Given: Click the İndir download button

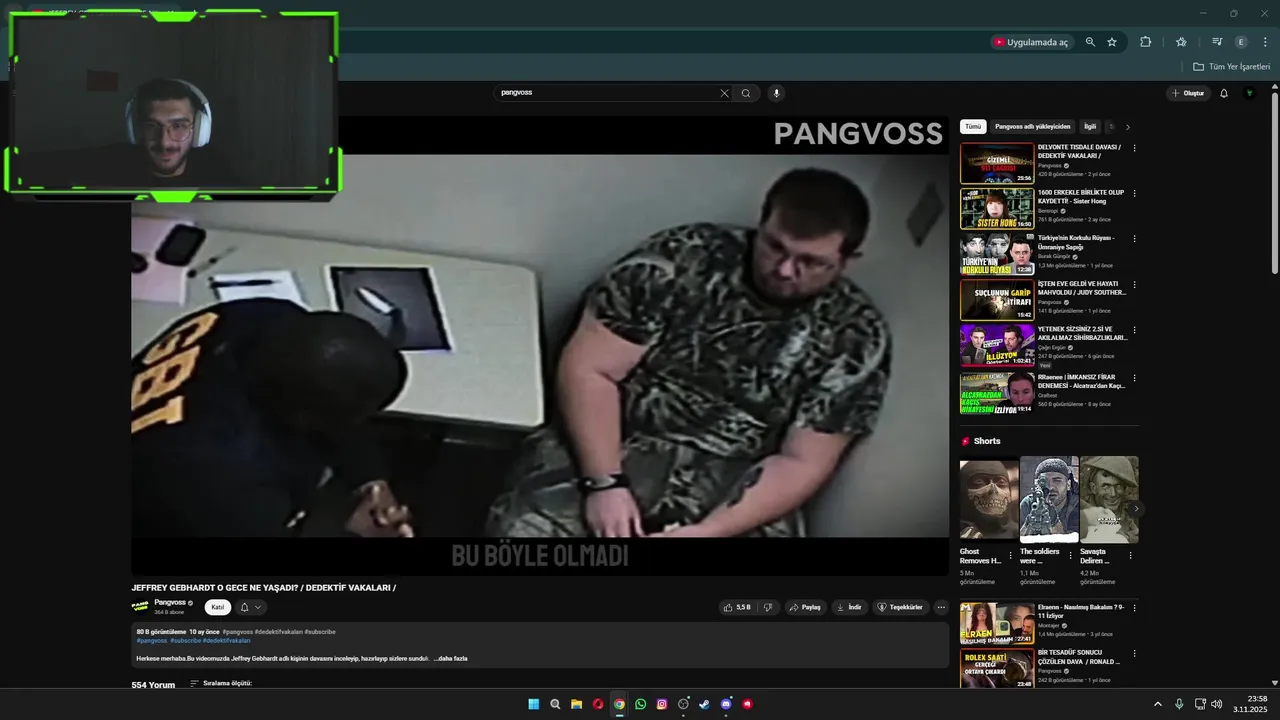Looking at the screenshot, I should point(850,607).
